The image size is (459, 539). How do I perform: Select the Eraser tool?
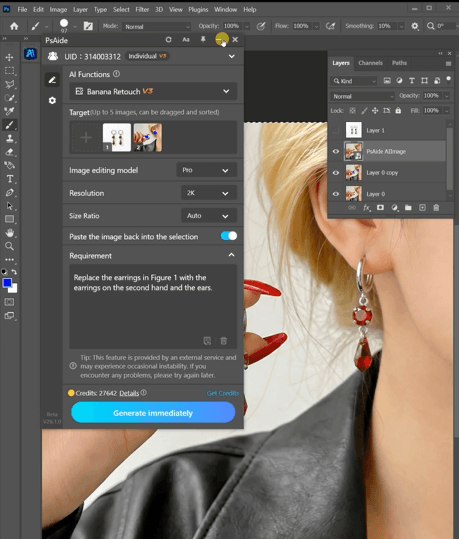10,152
